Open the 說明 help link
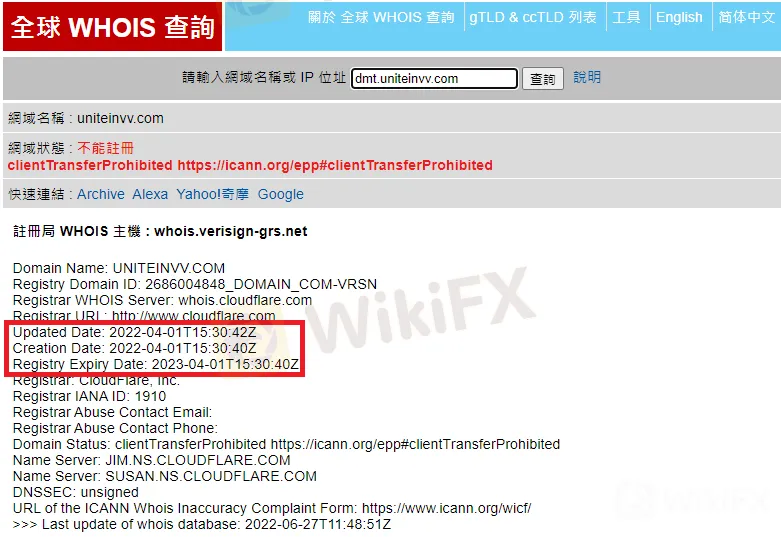 pos(587,77)
